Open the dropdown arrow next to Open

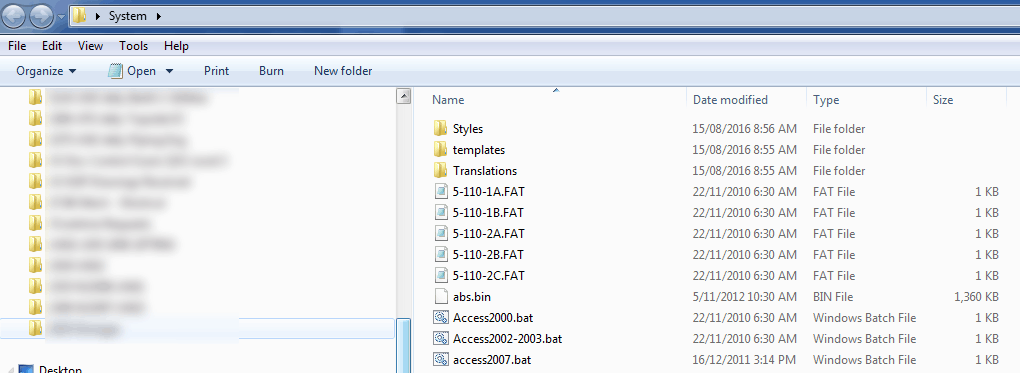tap(170, 71)
